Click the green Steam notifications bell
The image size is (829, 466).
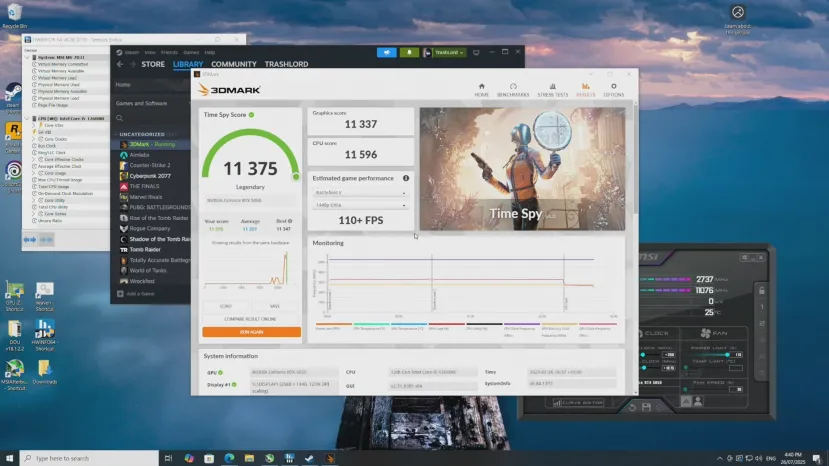[409, 52]
